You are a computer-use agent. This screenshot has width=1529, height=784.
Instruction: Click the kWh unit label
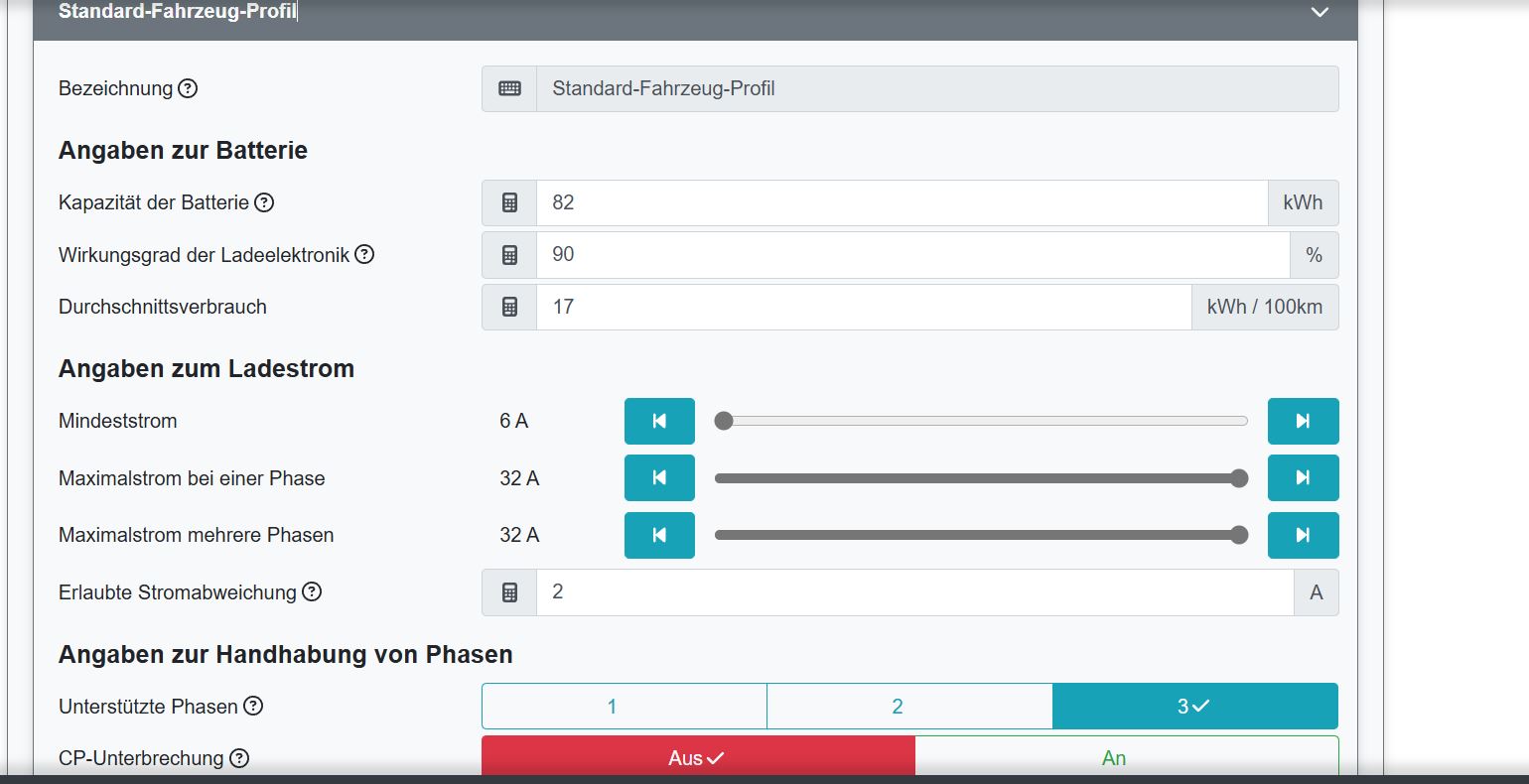click(x=1303, y=202)
